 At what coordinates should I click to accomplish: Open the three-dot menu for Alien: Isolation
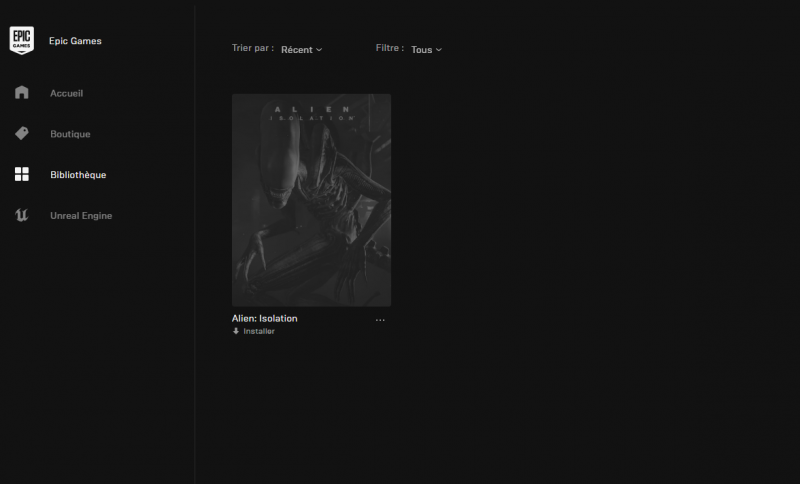pyautogui.click(x=380, y=320)
